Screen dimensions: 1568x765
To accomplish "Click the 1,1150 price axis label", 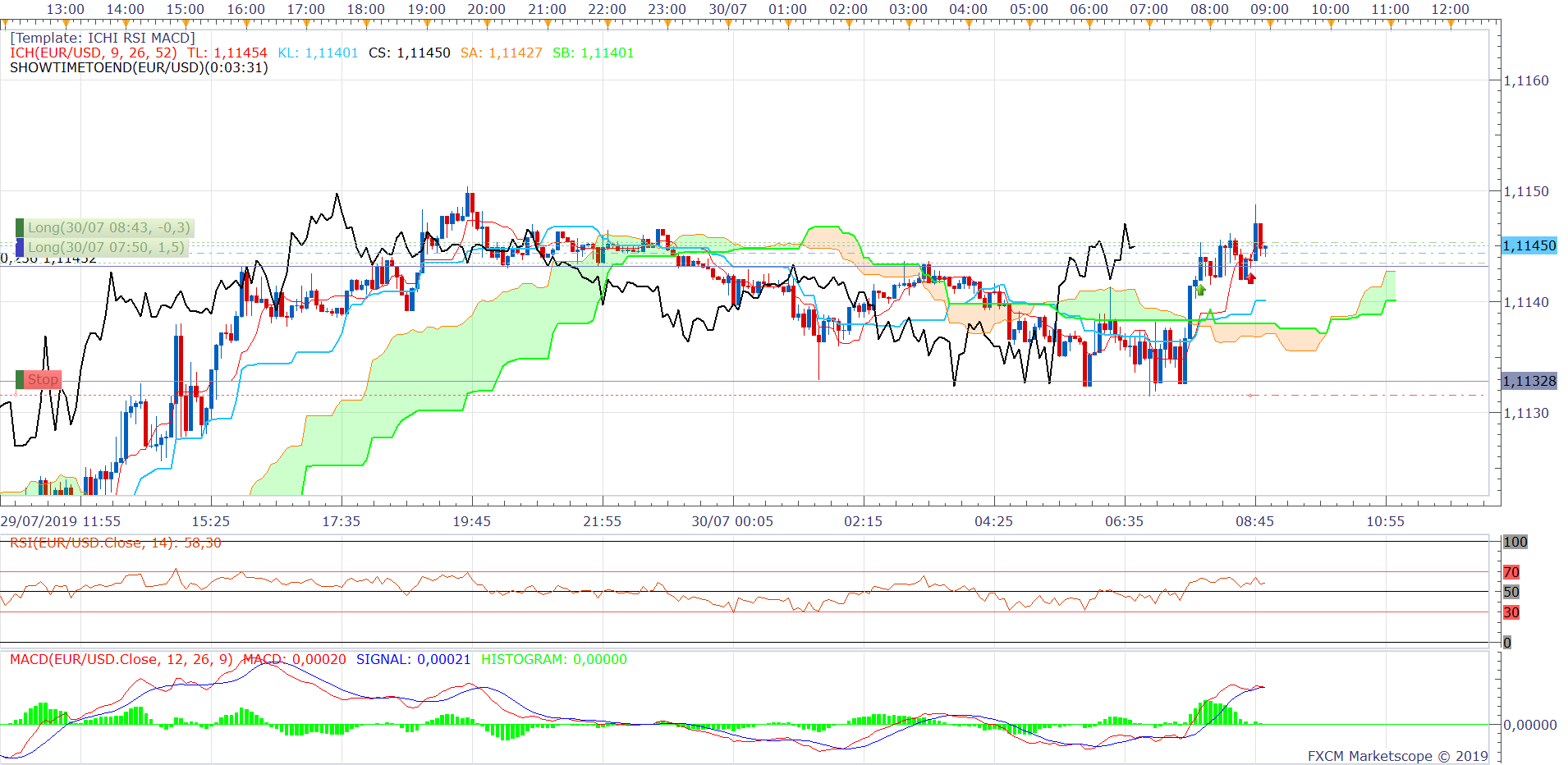I will point(1526,191).
